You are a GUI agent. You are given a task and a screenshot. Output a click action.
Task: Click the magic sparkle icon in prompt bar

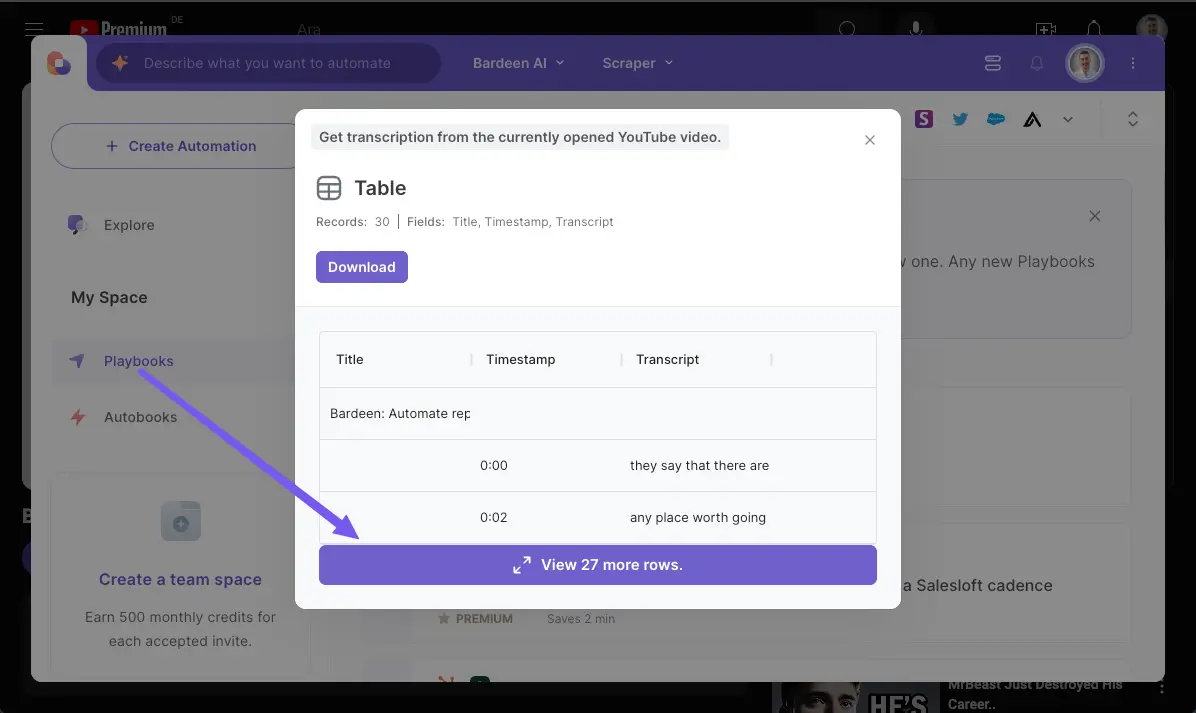click(120, 63)
